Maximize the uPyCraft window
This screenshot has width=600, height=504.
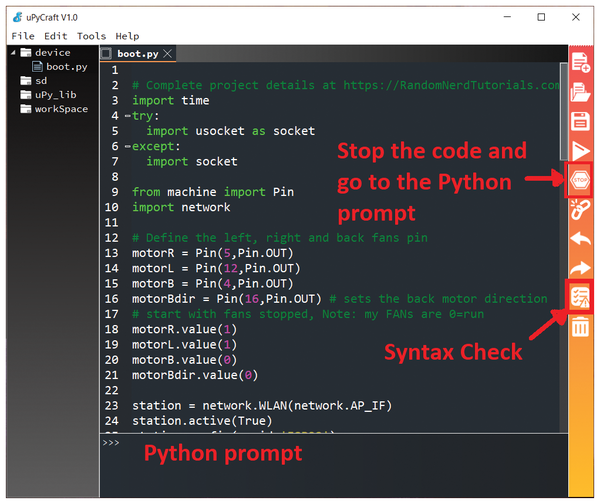(x=541, y=17)
